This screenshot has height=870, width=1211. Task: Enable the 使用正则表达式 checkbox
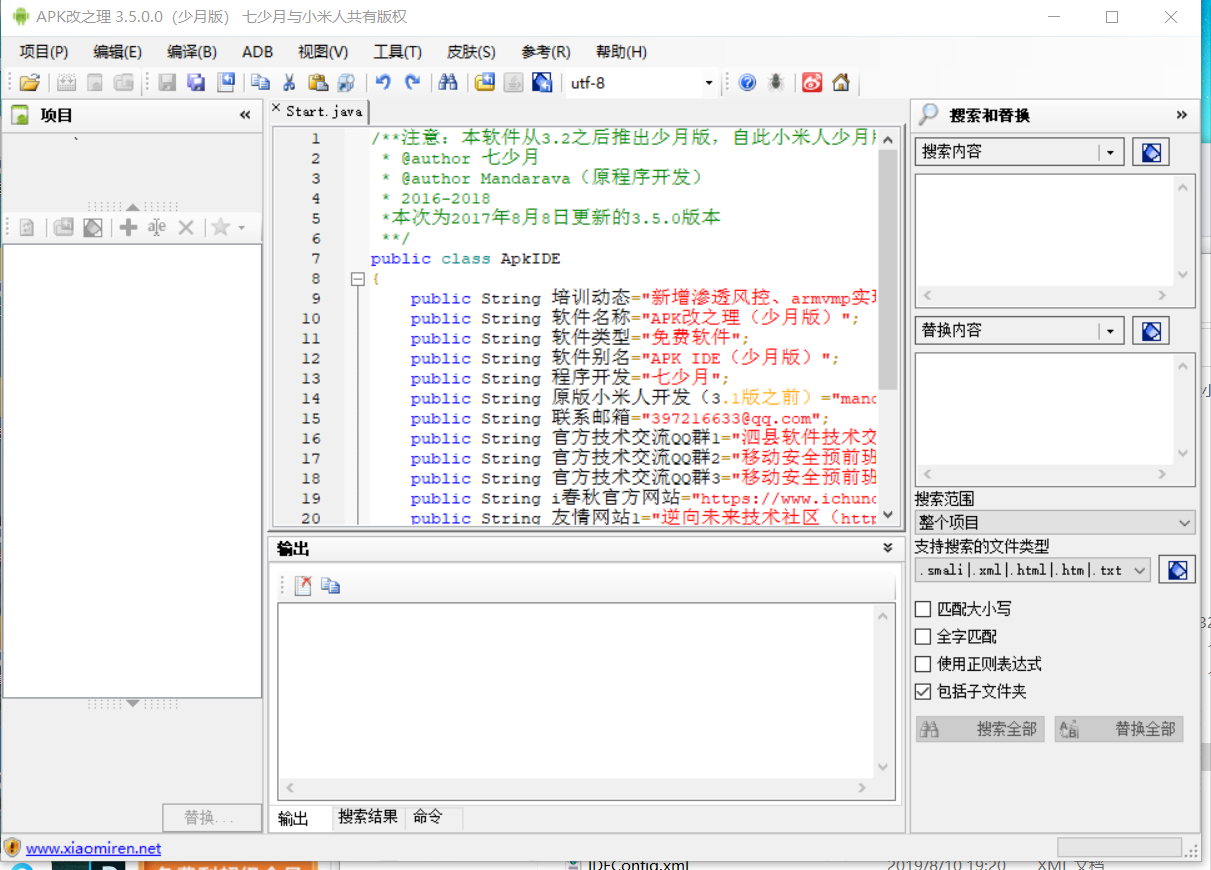(923, 664)
